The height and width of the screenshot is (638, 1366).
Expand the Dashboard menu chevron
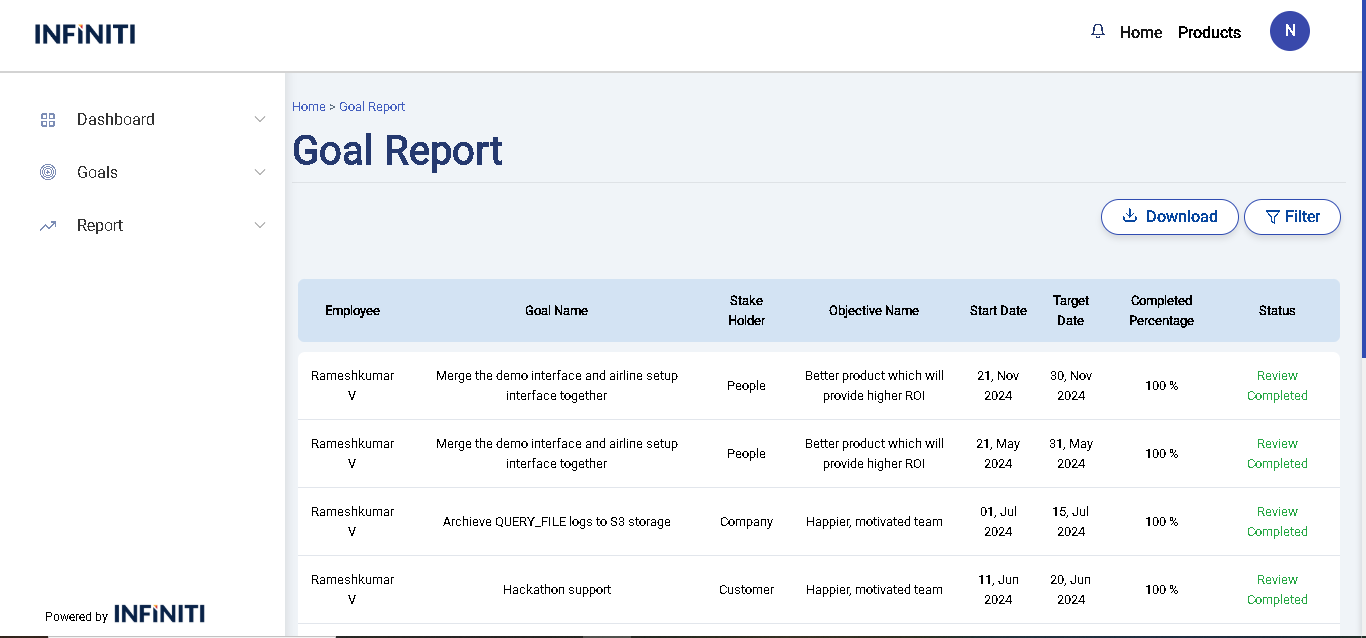tap(260, 120)
